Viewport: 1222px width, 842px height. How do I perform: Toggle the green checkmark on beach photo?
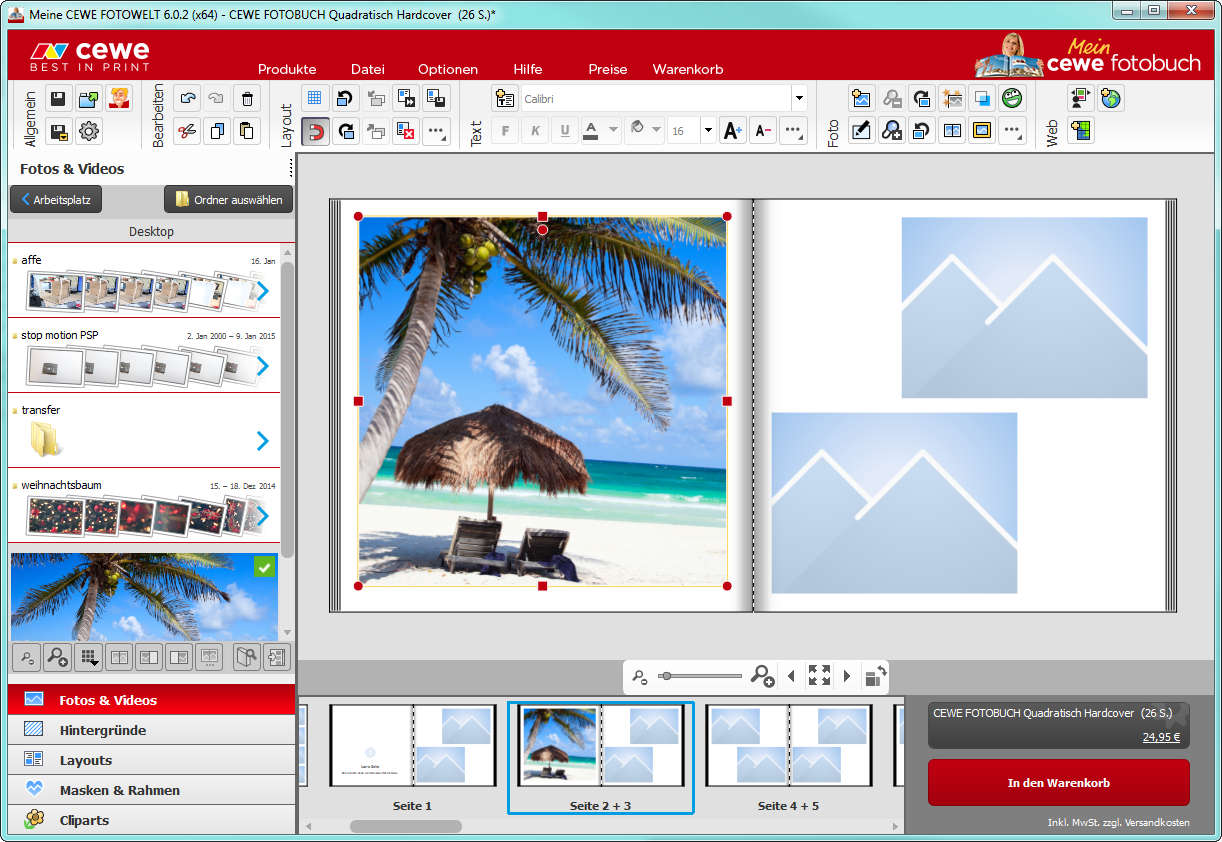(264, 567)
